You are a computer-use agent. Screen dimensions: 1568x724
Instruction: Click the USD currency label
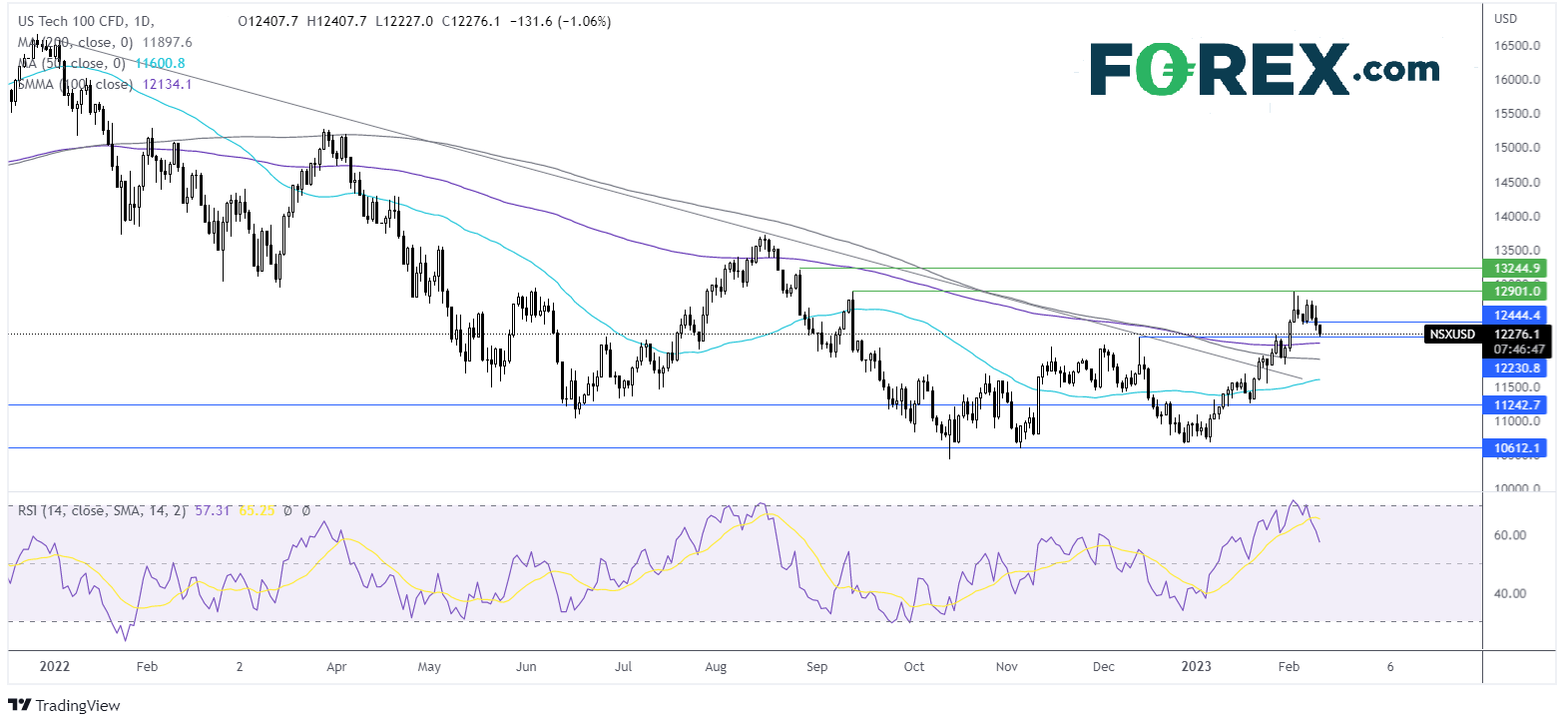1505,19
